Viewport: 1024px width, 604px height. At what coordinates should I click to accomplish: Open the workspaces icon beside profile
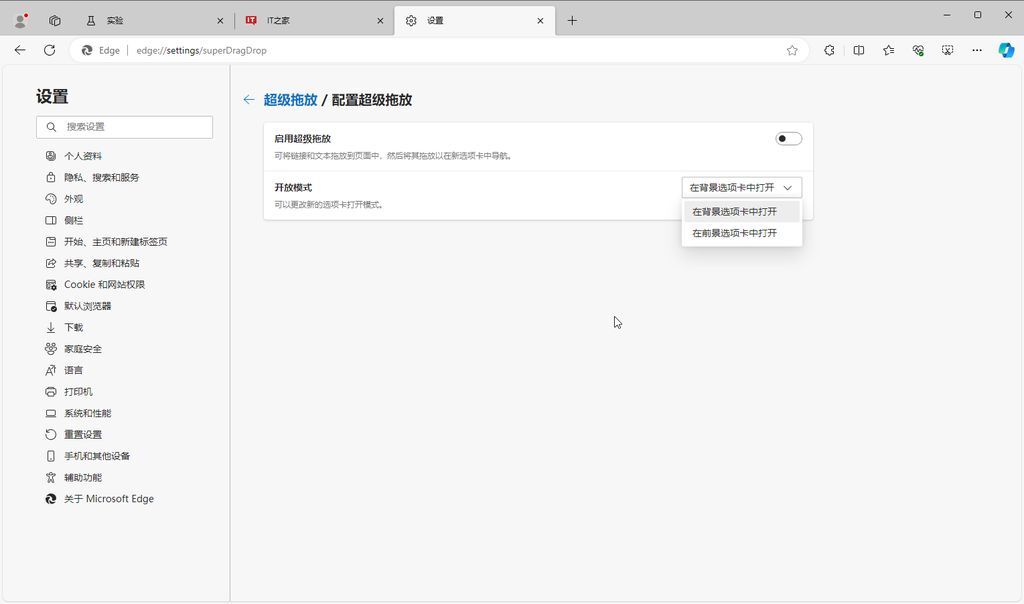[x=55, y=21]
